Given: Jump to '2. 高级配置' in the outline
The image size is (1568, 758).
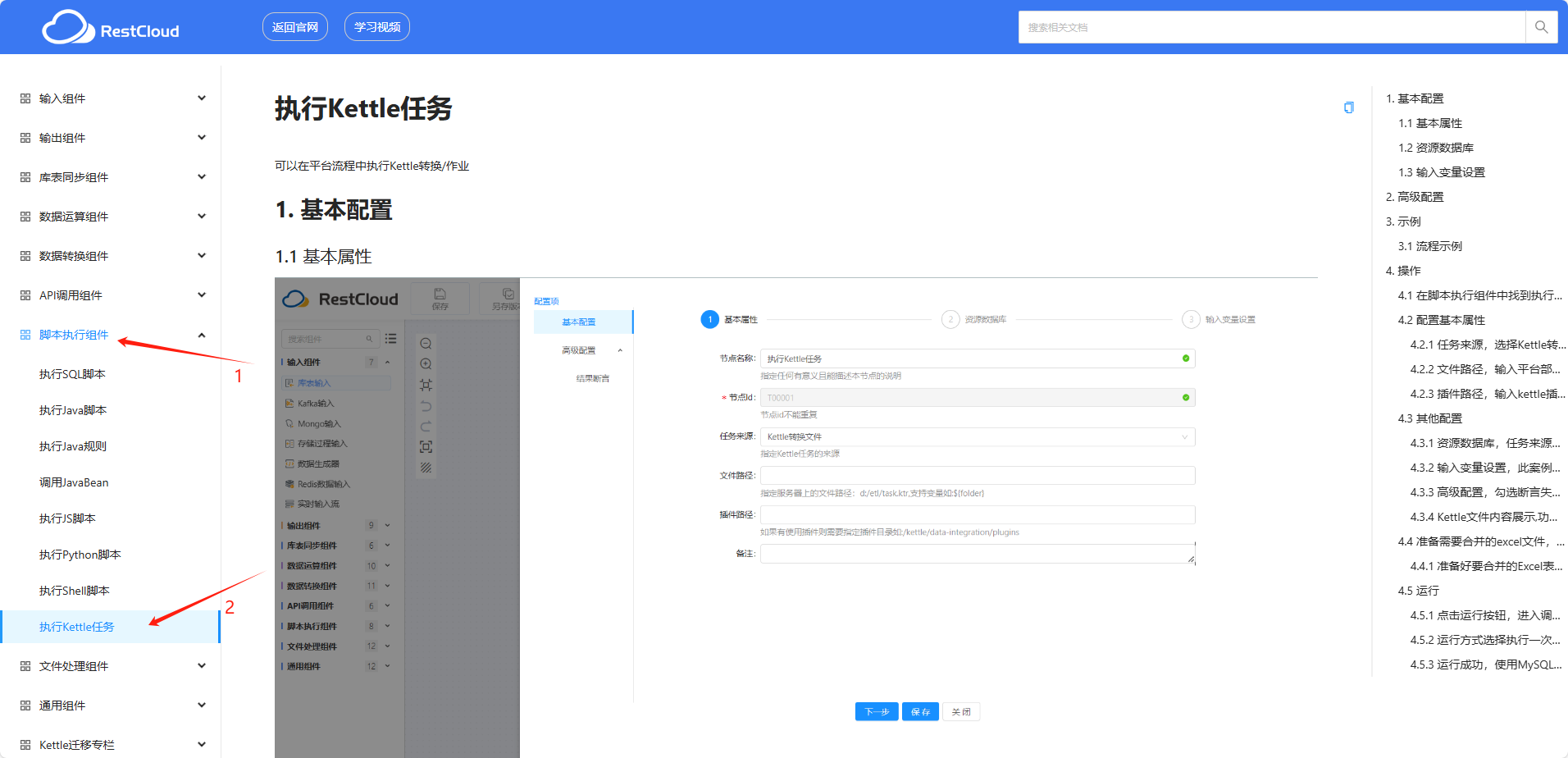Looking at the screenshot, I should pos(1415,197).
